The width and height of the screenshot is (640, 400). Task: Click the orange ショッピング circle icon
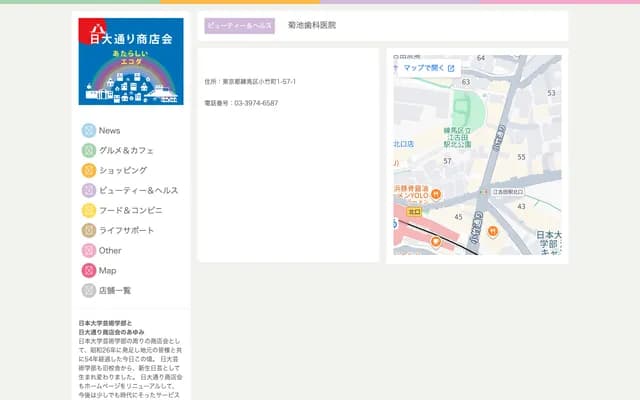pos(89,170)
